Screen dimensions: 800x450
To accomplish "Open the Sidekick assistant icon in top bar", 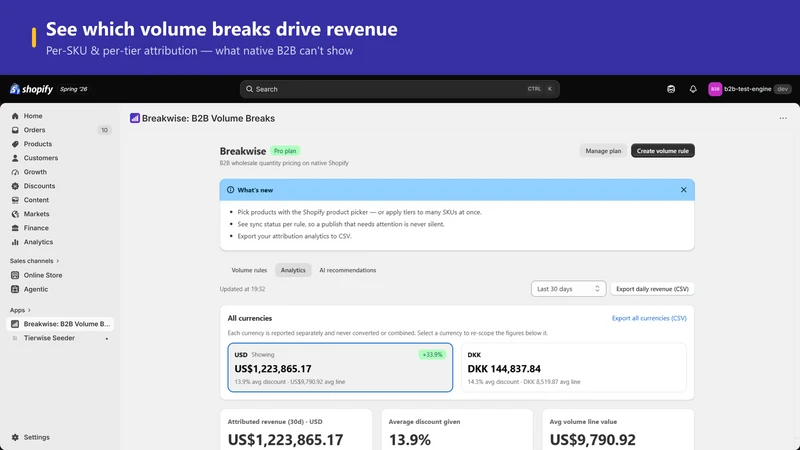I will [x=671, y=89].
